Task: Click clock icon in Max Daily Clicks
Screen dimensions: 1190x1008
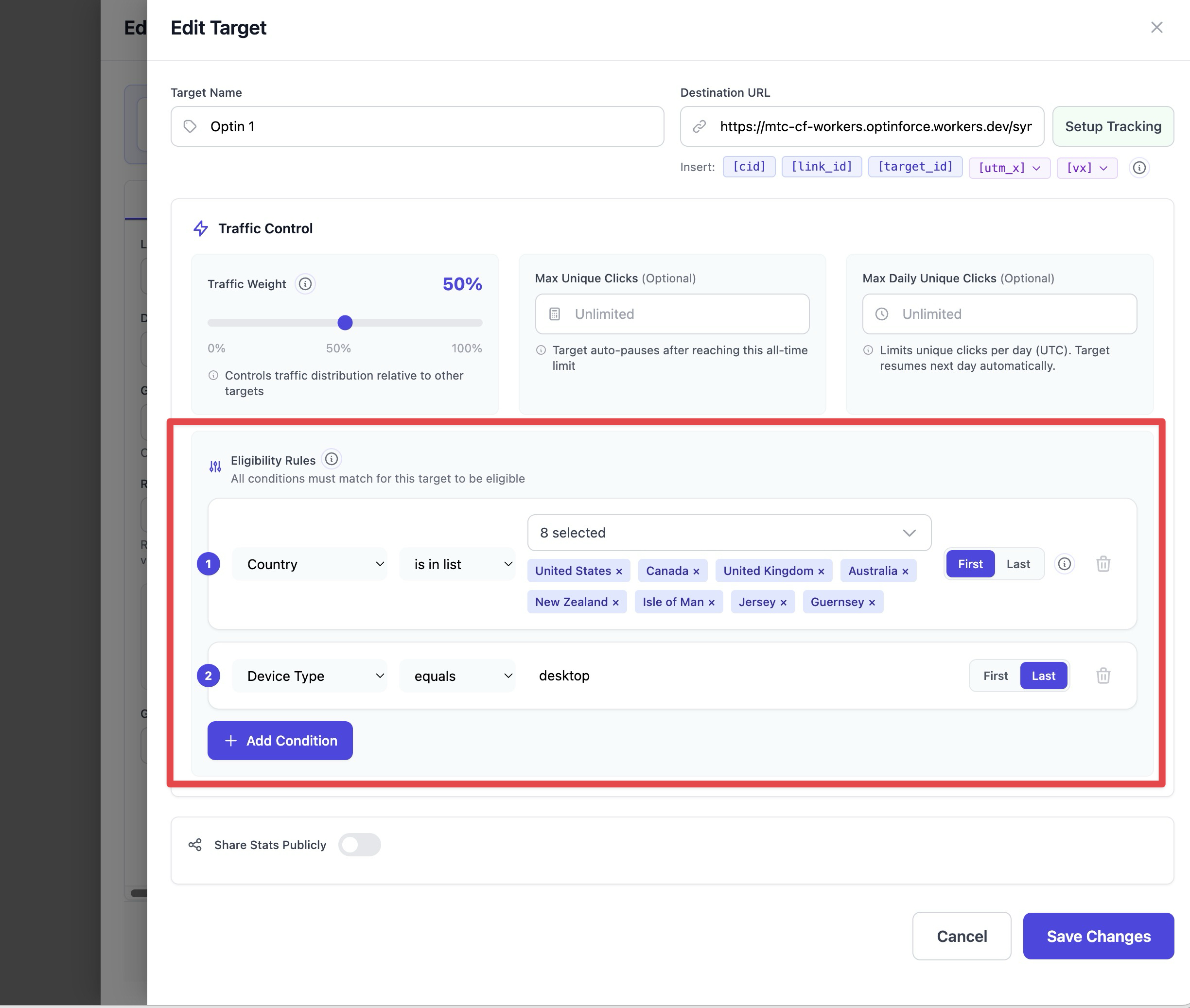Action: click(x=882, y=313)
